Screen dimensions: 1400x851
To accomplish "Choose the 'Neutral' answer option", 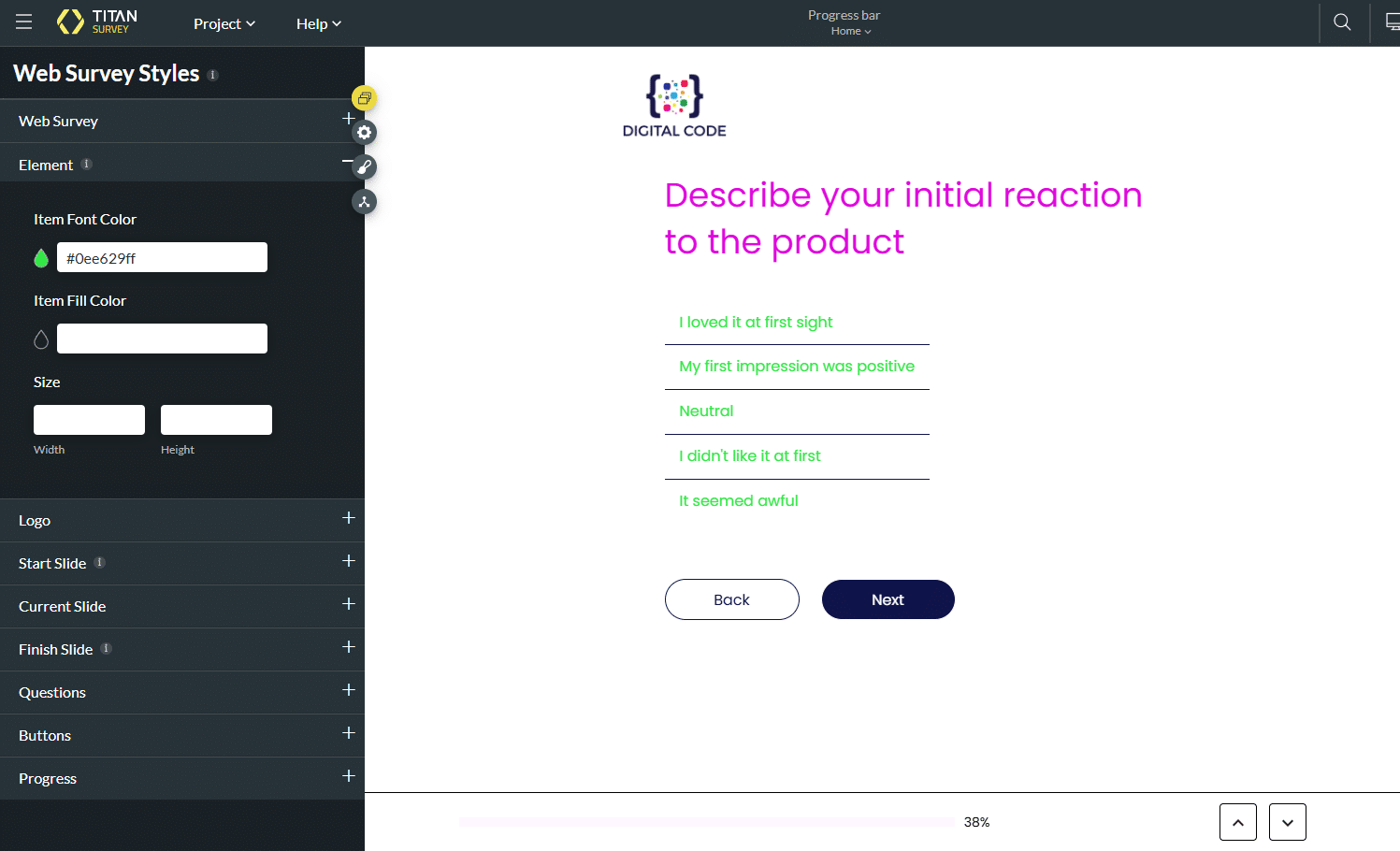I will click(706, 411).
